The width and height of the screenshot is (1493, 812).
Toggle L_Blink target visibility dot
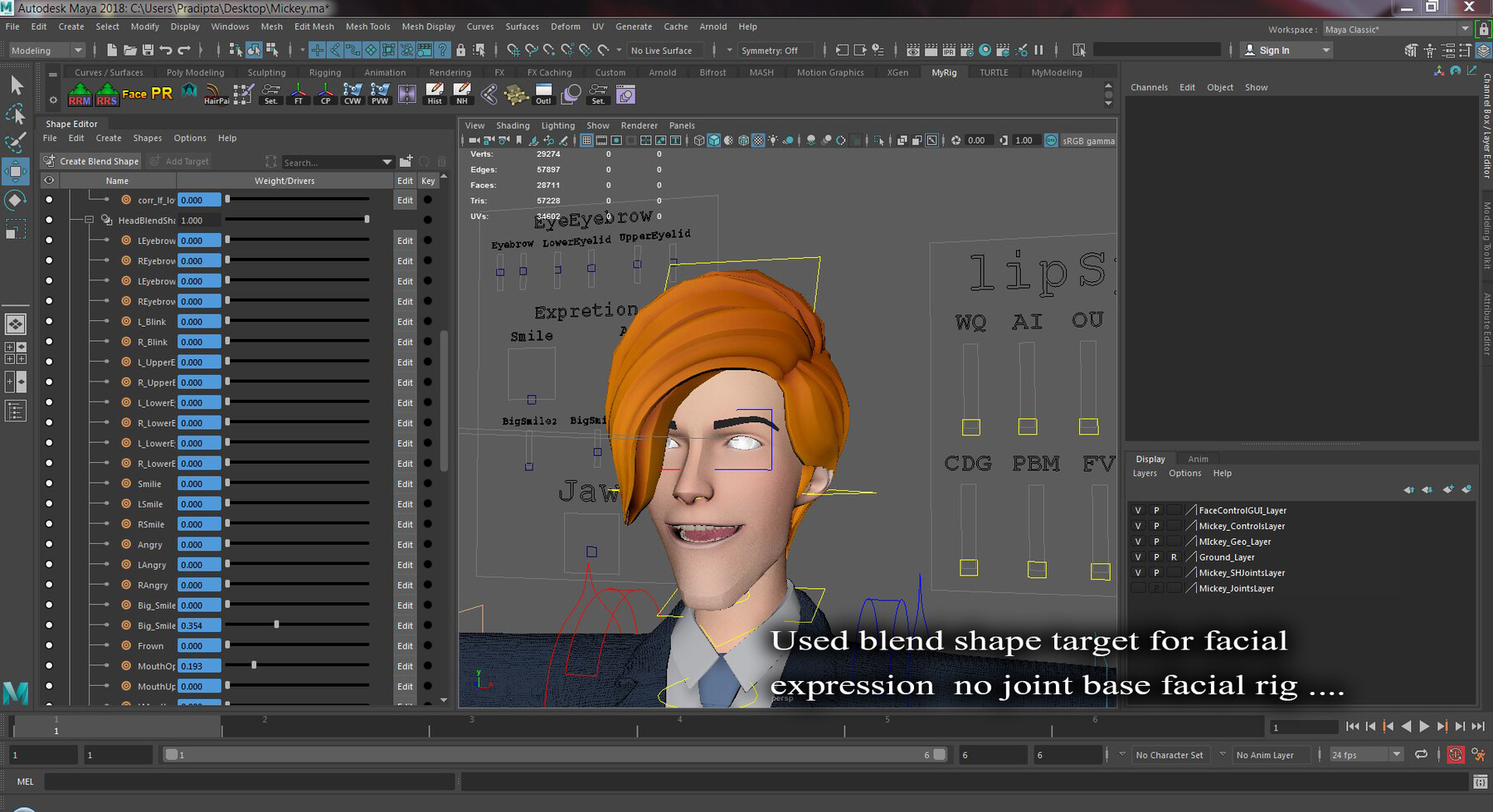(49, 322)
